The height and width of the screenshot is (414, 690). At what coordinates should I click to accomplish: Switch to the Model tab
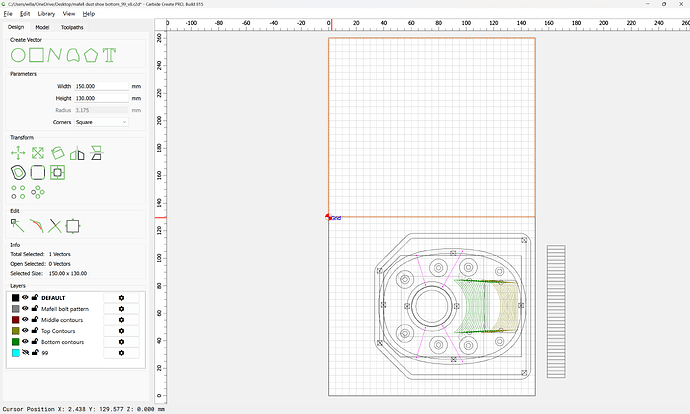coord(42,27)
